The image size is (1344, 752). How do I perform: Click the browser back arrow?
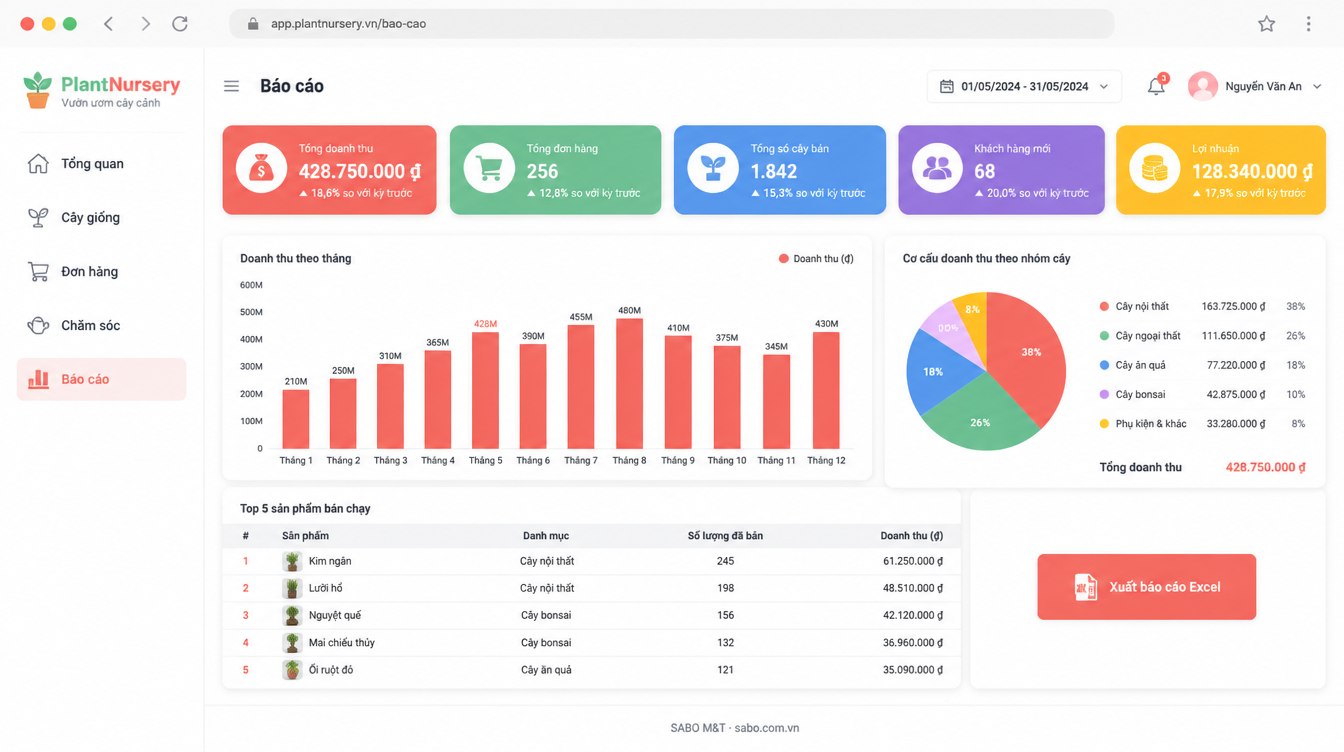[x=109, y=23]
